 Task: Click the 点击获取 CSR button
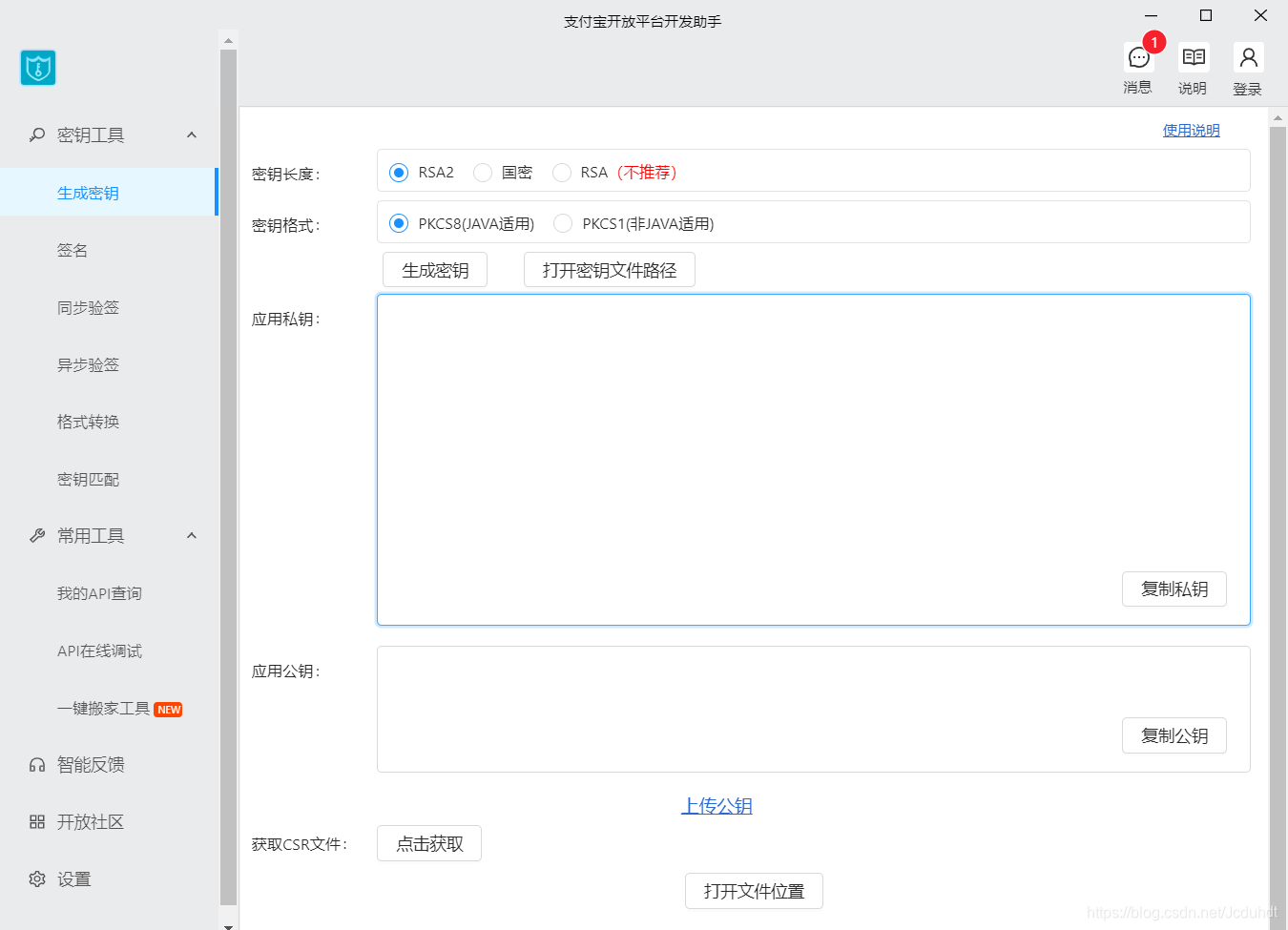click(429, 843)
